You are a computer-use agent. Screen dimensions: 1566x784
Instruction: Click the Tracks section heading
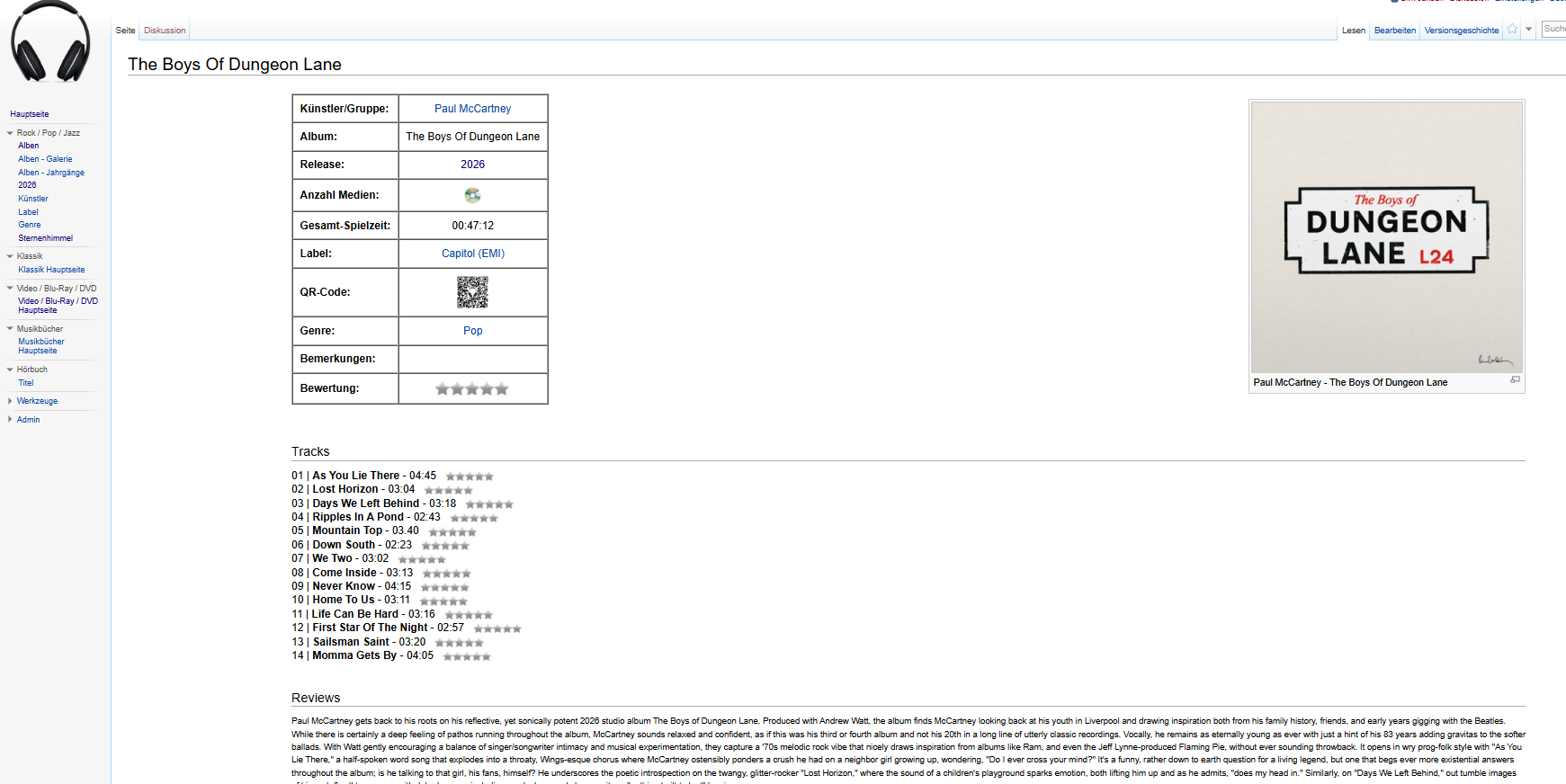310,451
